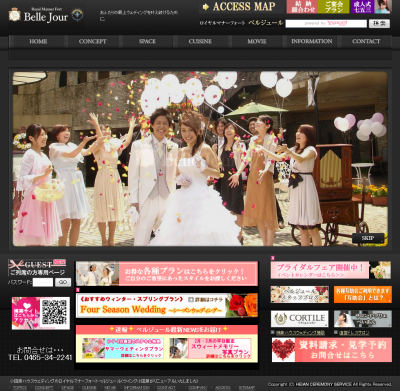Click the rose heart icon

pyautogui.click(x=283, y=350)
